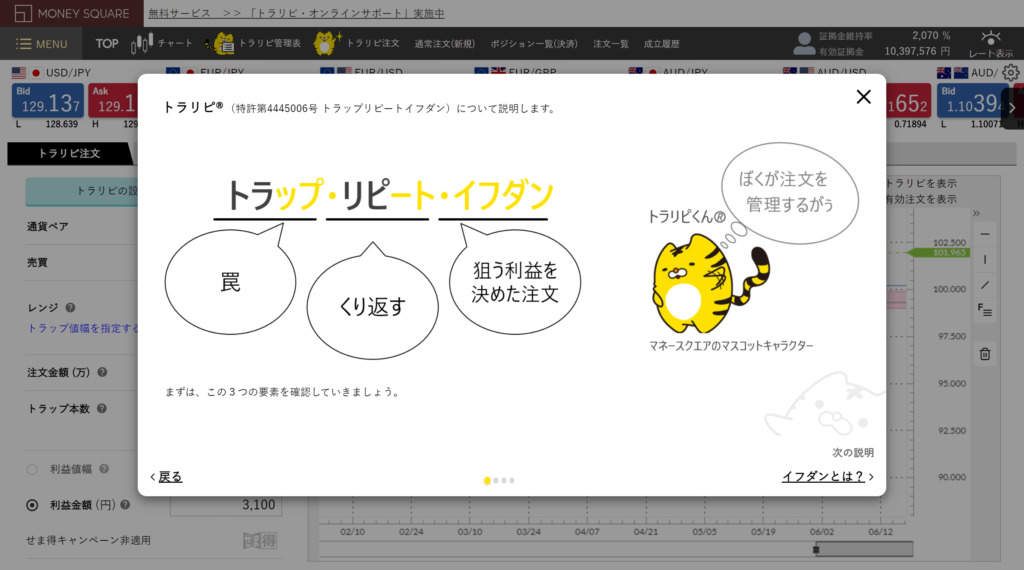The height and width of the screenshot is (570, 1024).
Task: Click the トラリピくん mascot image
Action: tap(711, 284)
